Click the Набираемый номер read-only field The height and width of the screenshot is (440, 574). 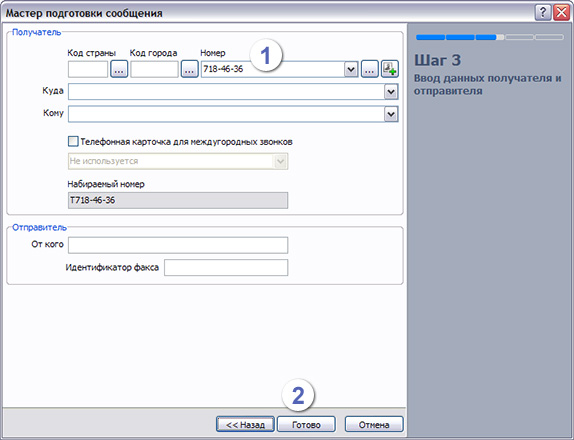pyautogui.click(x=178, y=200)
